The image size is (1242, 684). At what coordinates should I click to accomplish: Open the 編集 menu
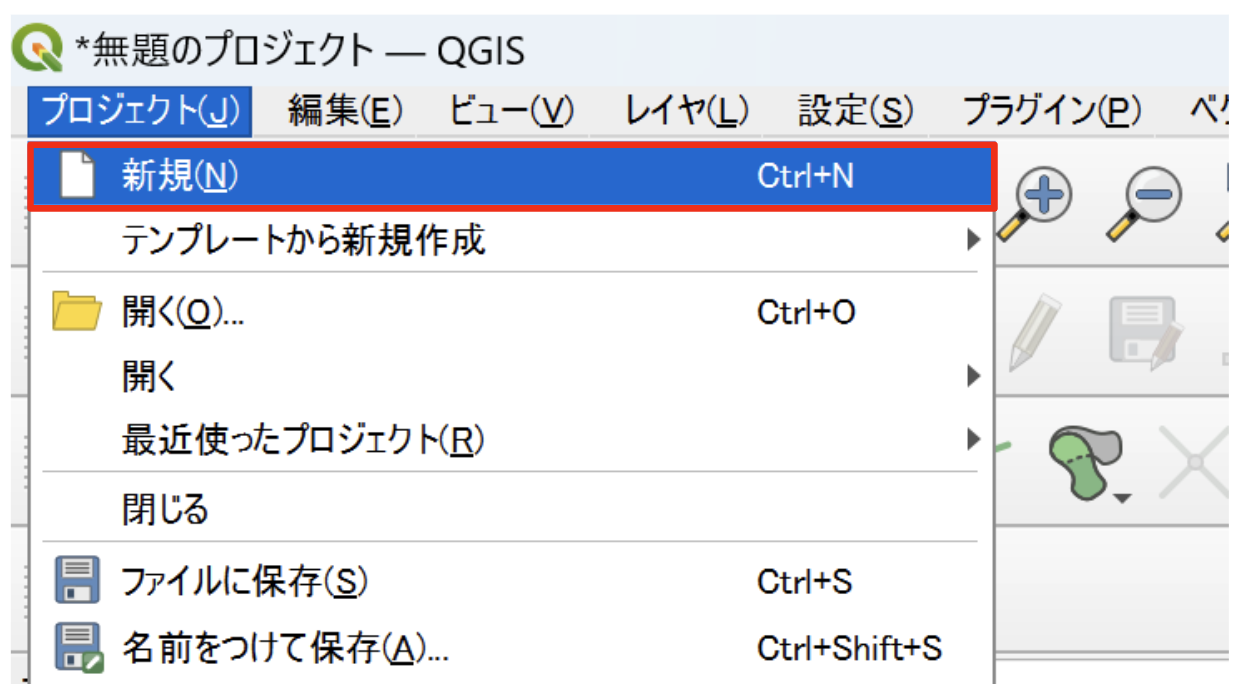click(x=345, y=112)
